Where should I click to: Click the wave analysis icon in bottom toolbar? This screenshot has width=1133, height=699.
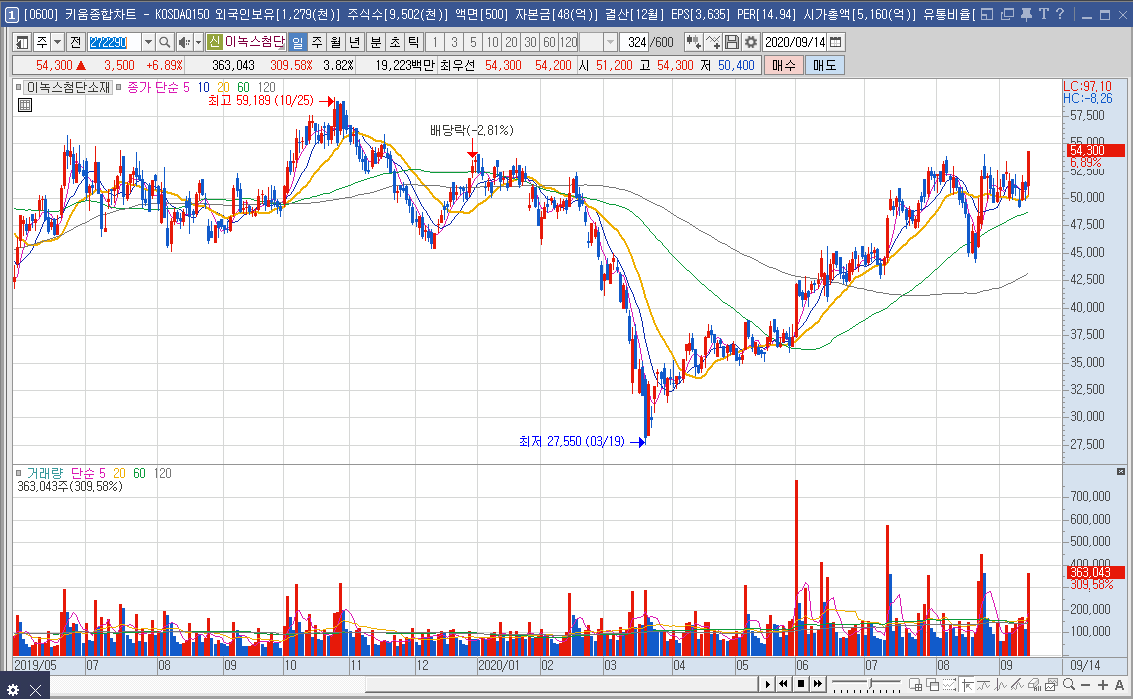(x=1002, y=685)
